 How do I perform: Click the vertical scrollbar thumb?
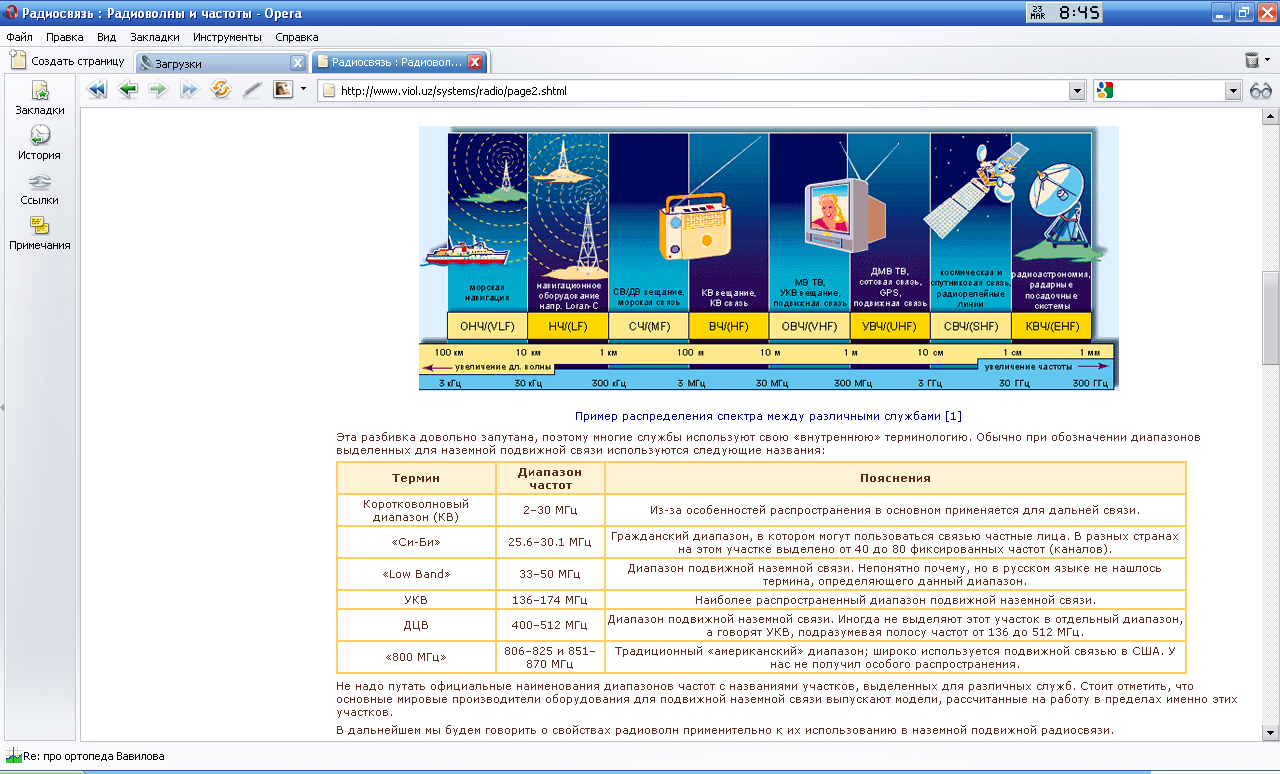(1271, 318)
